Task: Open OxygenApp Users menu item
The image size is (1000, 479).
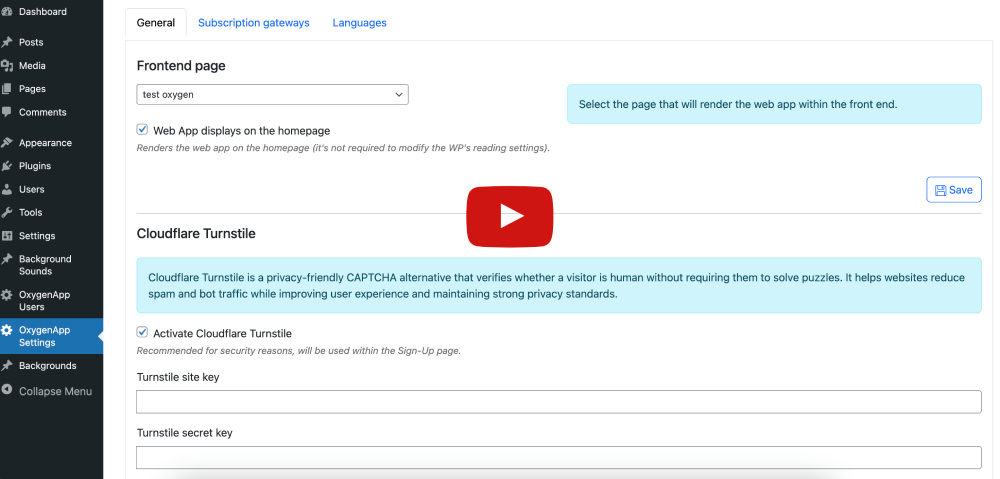Action: pyautogui.click(x=45, y=301)
